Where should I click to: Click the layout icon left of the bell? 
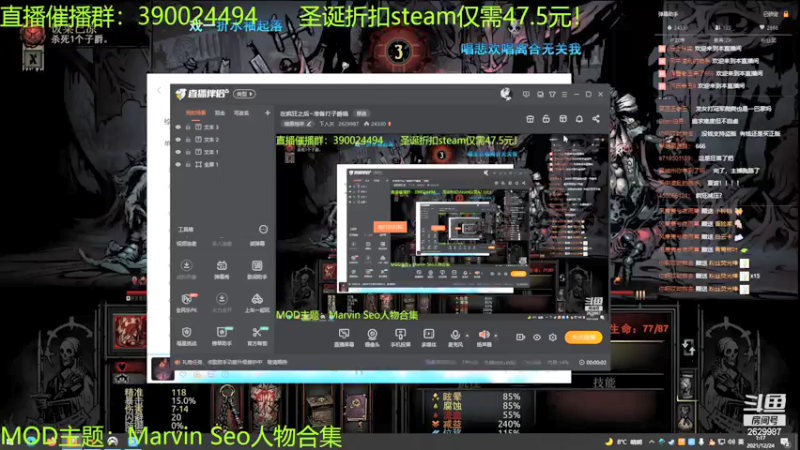[x=563, y=119]
